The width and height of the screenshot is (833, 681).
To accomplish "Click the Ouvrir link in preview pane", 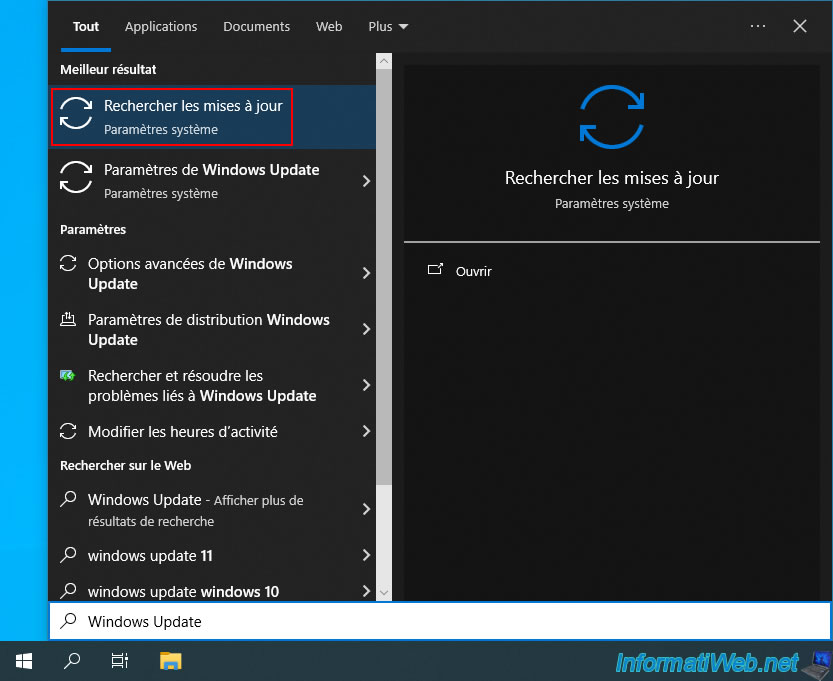I will [x=473, y=271].
